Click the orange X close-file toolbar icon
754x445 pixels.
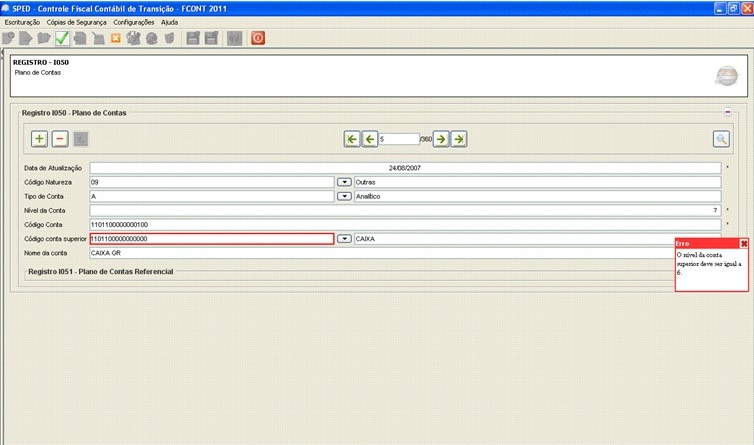click(116, 39)
